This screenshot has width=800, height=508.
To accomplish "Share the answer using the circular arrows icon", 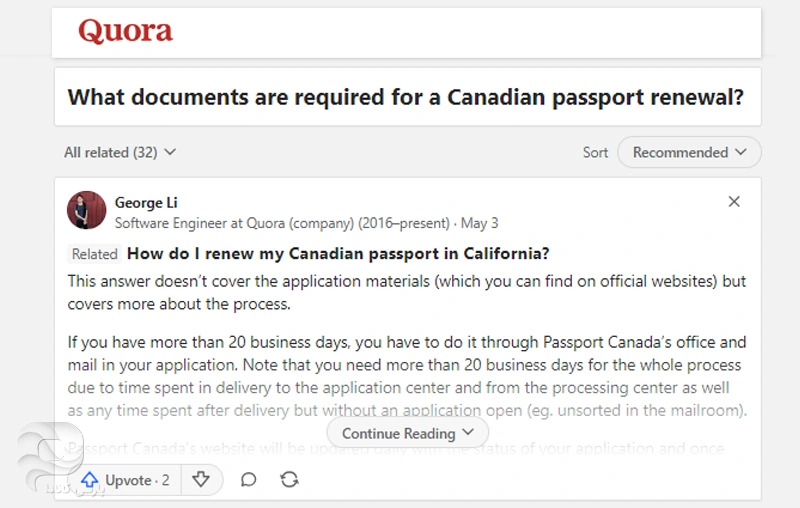I will [289, 480].
